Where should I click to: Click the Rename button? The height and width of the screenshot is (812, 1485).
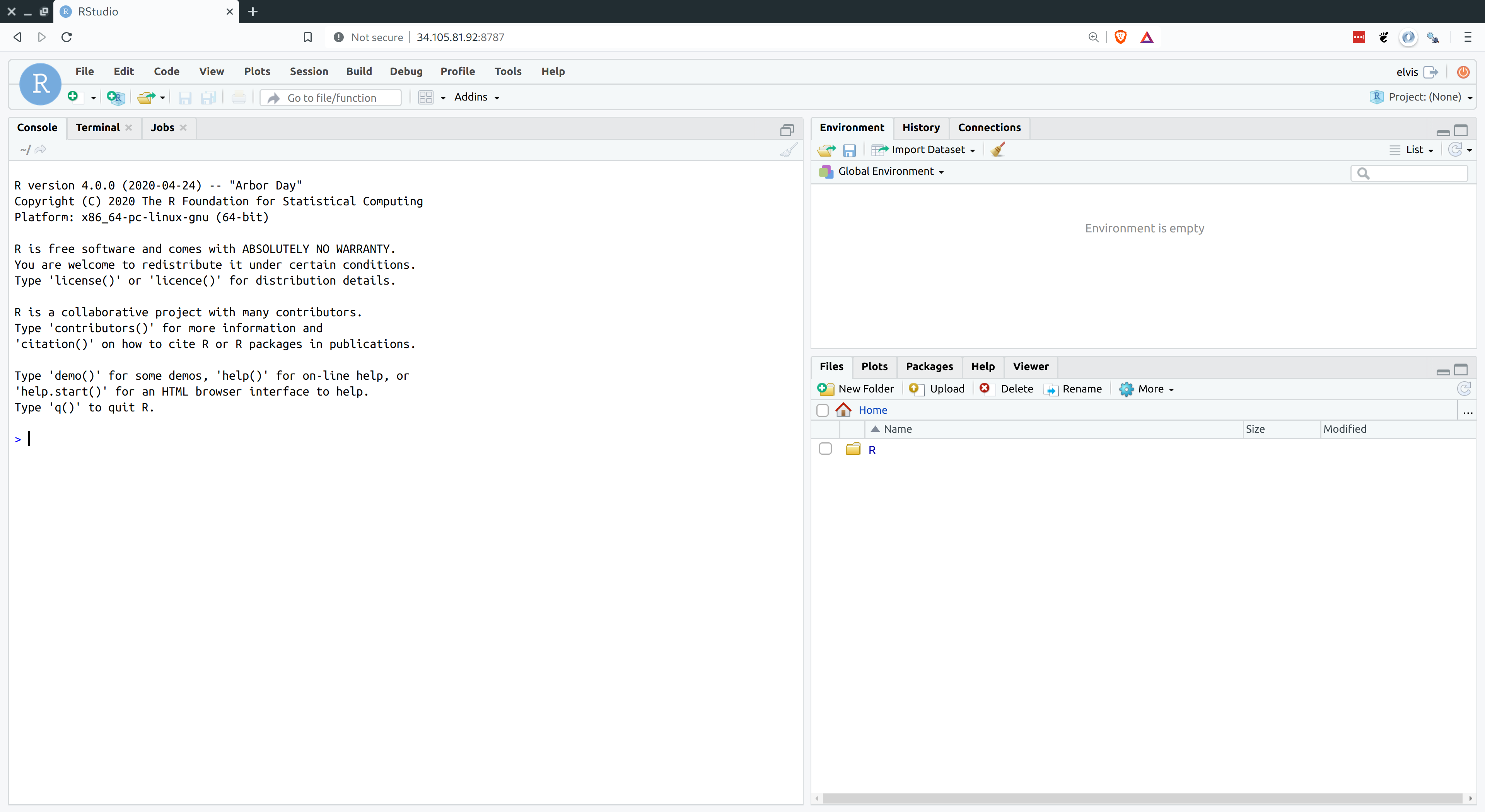point(1074,389)
